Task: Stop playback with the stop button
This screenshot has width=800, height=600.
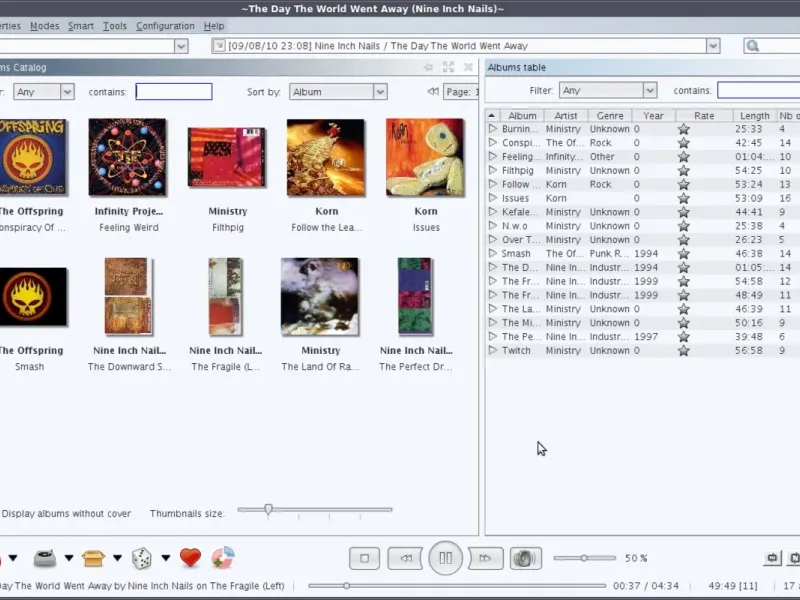Action: click(365, 558)
